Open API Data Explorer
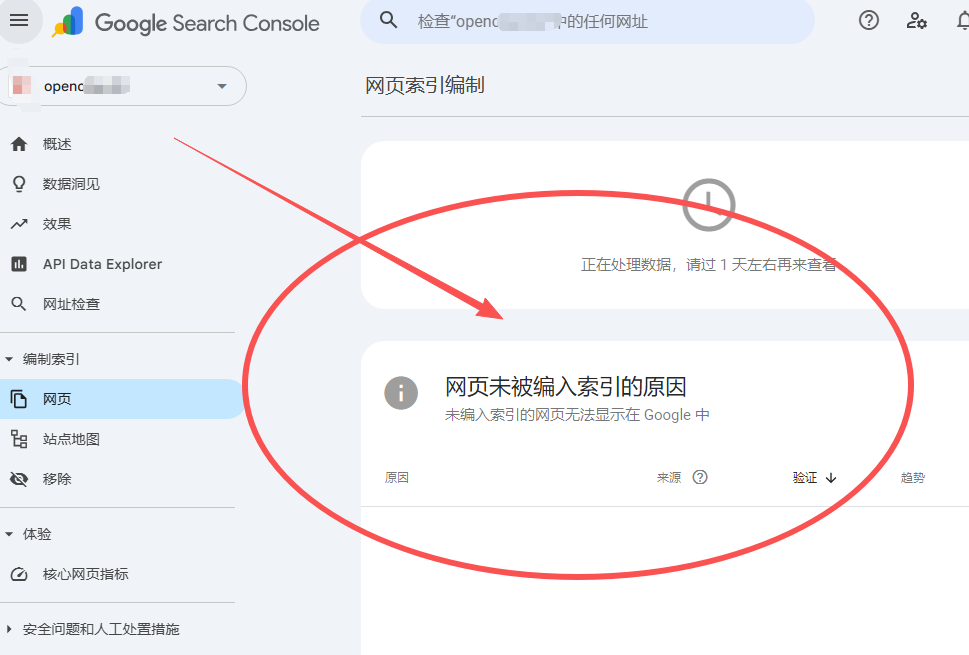Image resolution: width=969 pixels, height=655 pixels. pyautogui.click(x=103, y=264)
